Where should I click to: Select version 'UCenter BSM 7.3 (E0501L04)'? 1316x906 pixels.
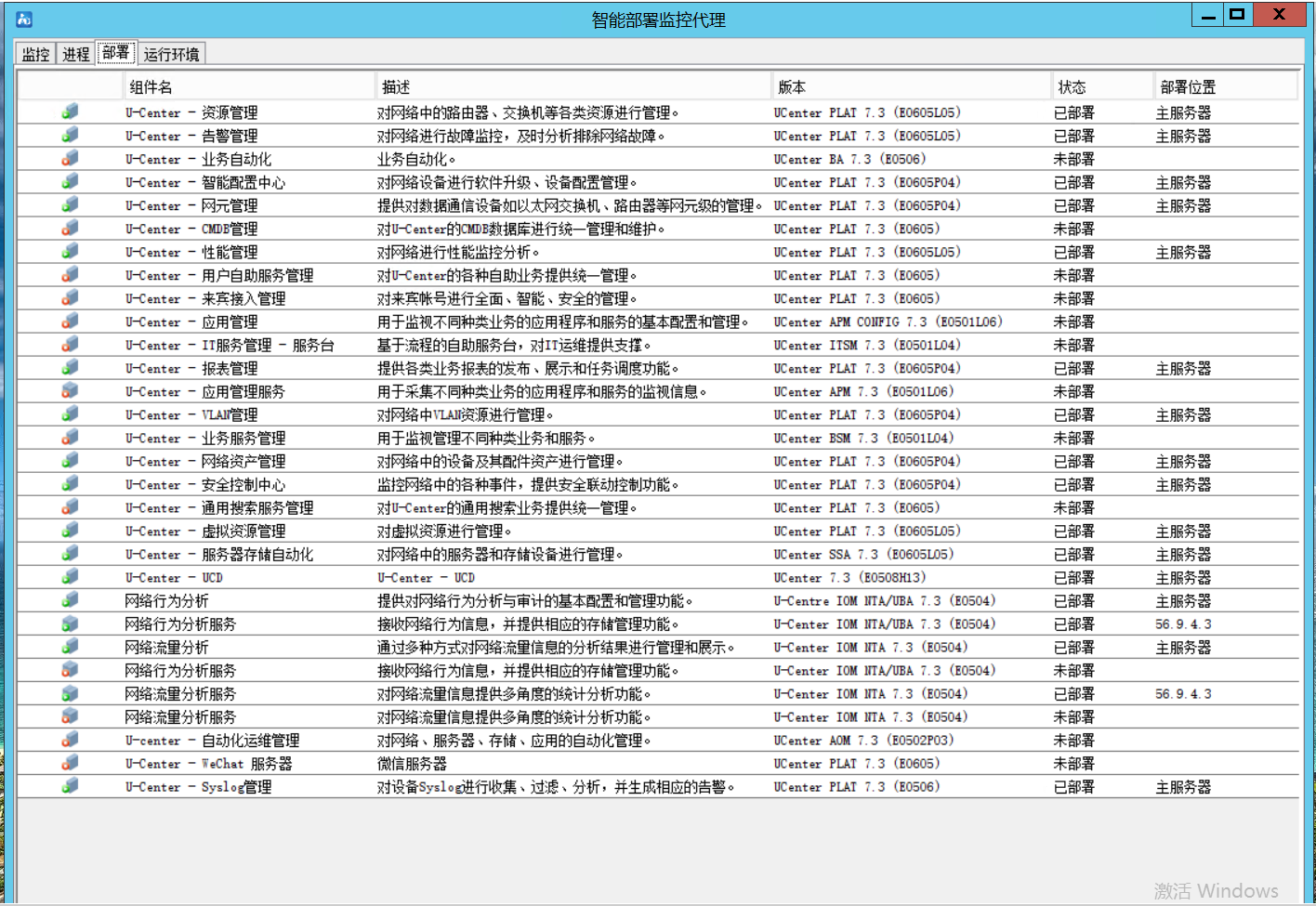863,438
